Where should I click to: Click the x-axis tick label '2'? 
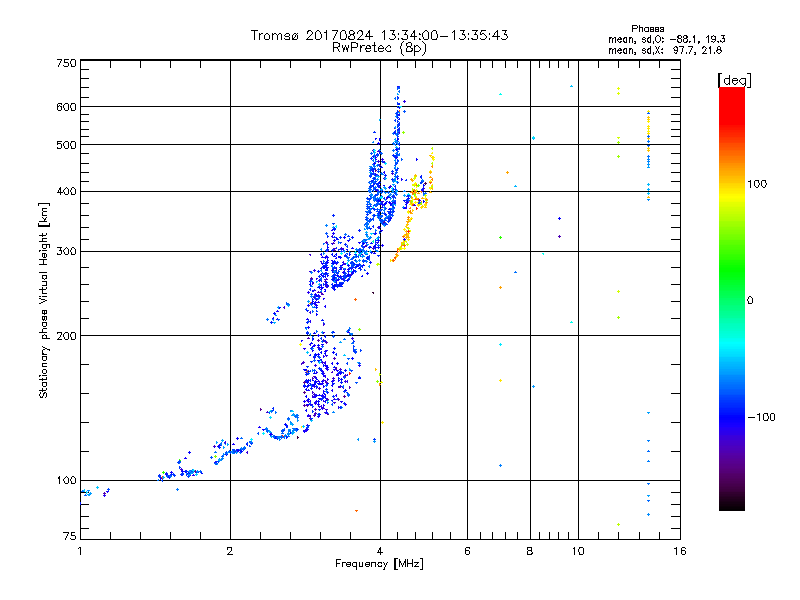tap(230, 551)
